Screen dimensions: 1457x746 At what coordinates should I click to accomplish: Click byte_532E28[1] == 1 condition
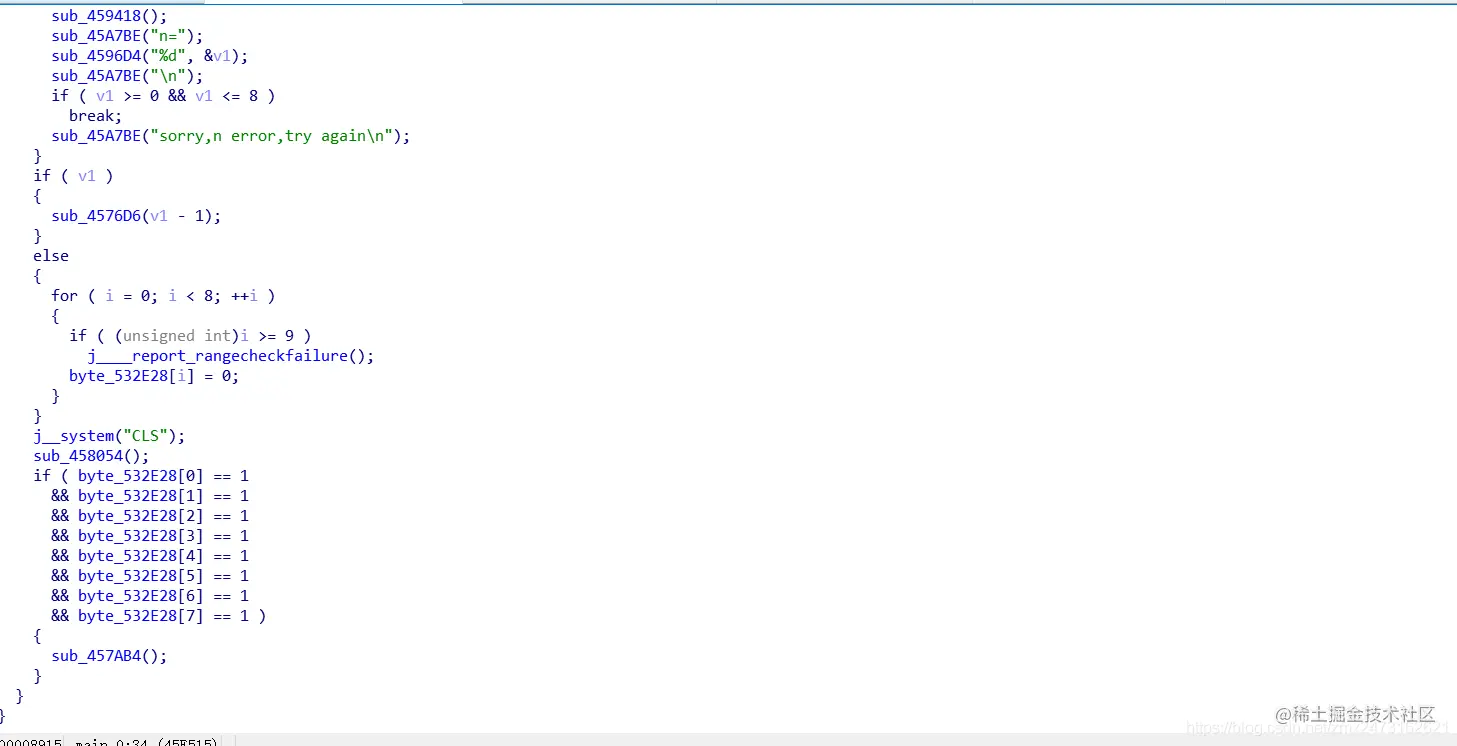pyautogui.click(x=163, y=496)
